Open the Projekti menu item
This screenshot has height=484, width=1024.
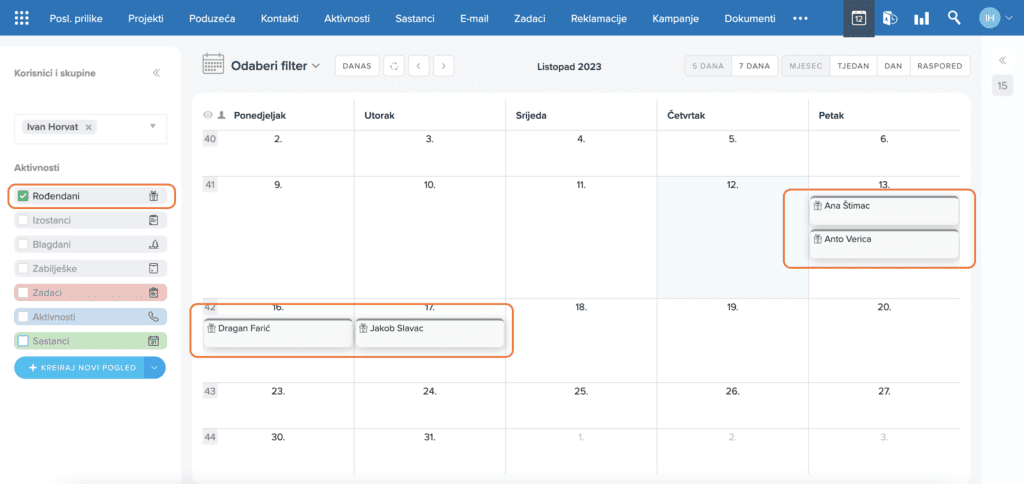pyautogui.click(x=146, y=18)
